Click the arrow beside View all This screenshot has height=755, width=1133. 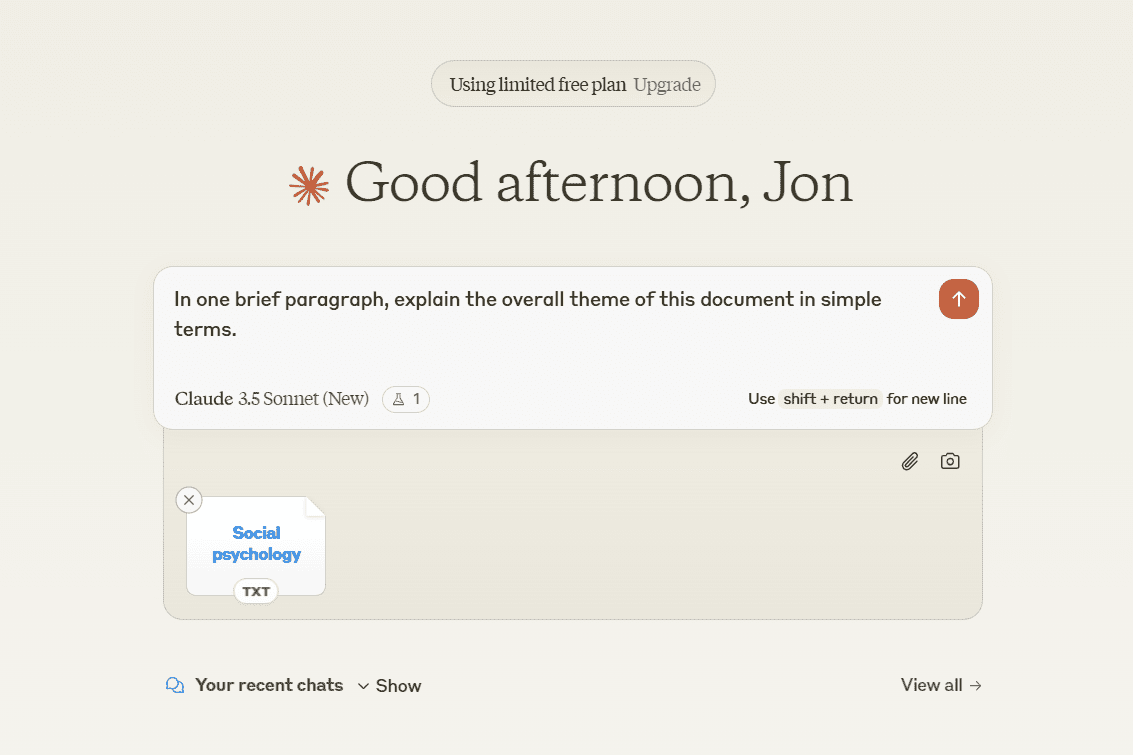tap(976, 685)
